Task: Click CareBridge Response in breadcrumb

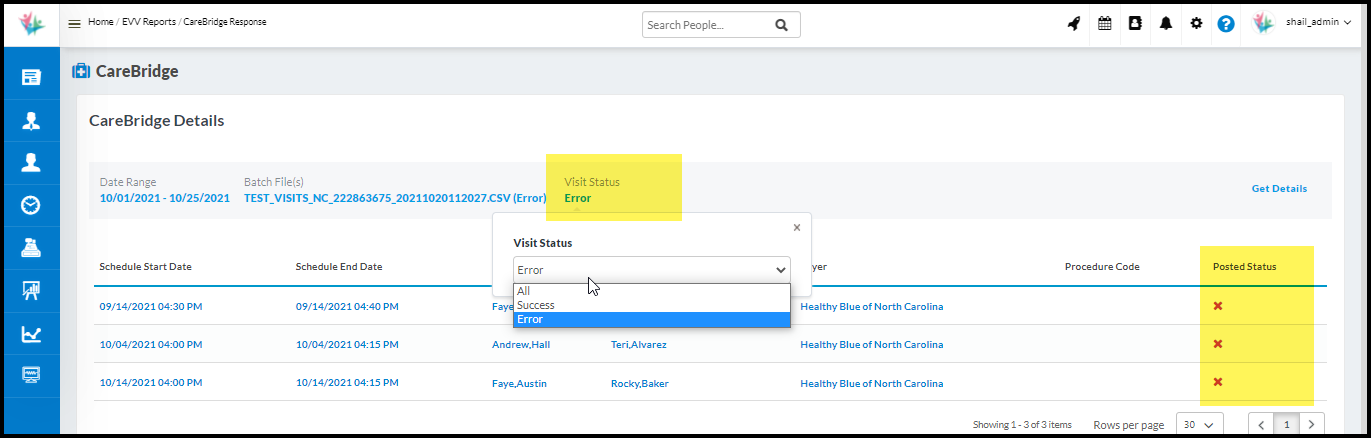Action: [225, 22]
